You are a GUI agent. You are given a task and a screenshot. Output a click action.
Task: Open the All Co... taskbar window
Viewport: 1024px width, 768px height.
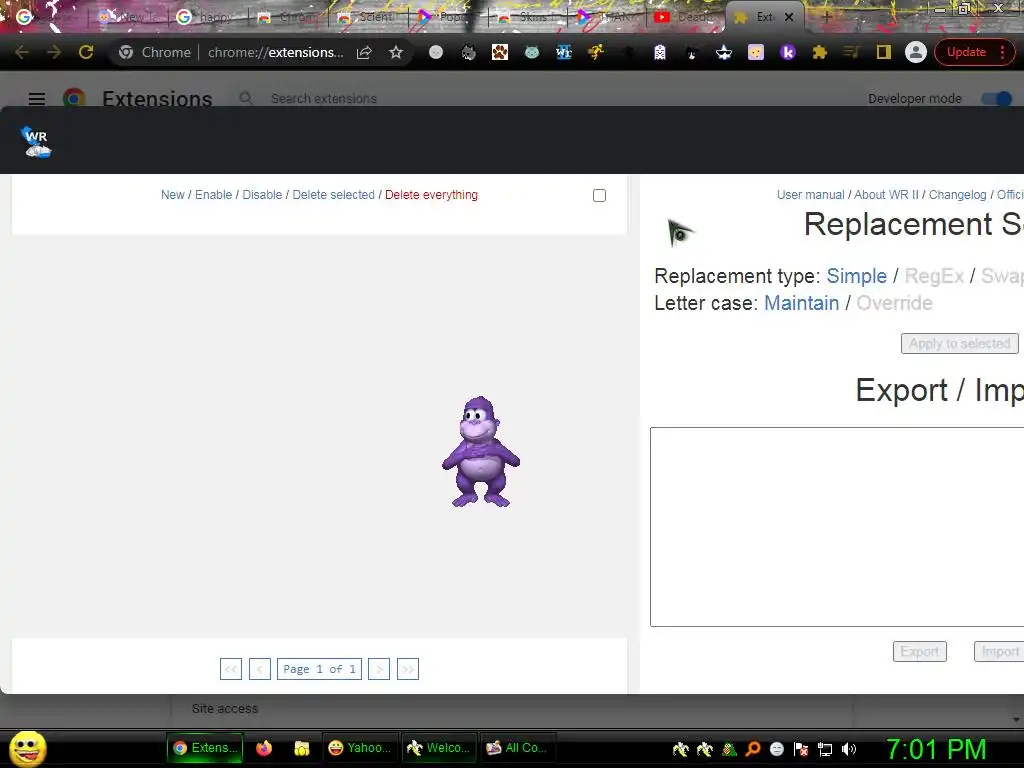click(518, 748)
